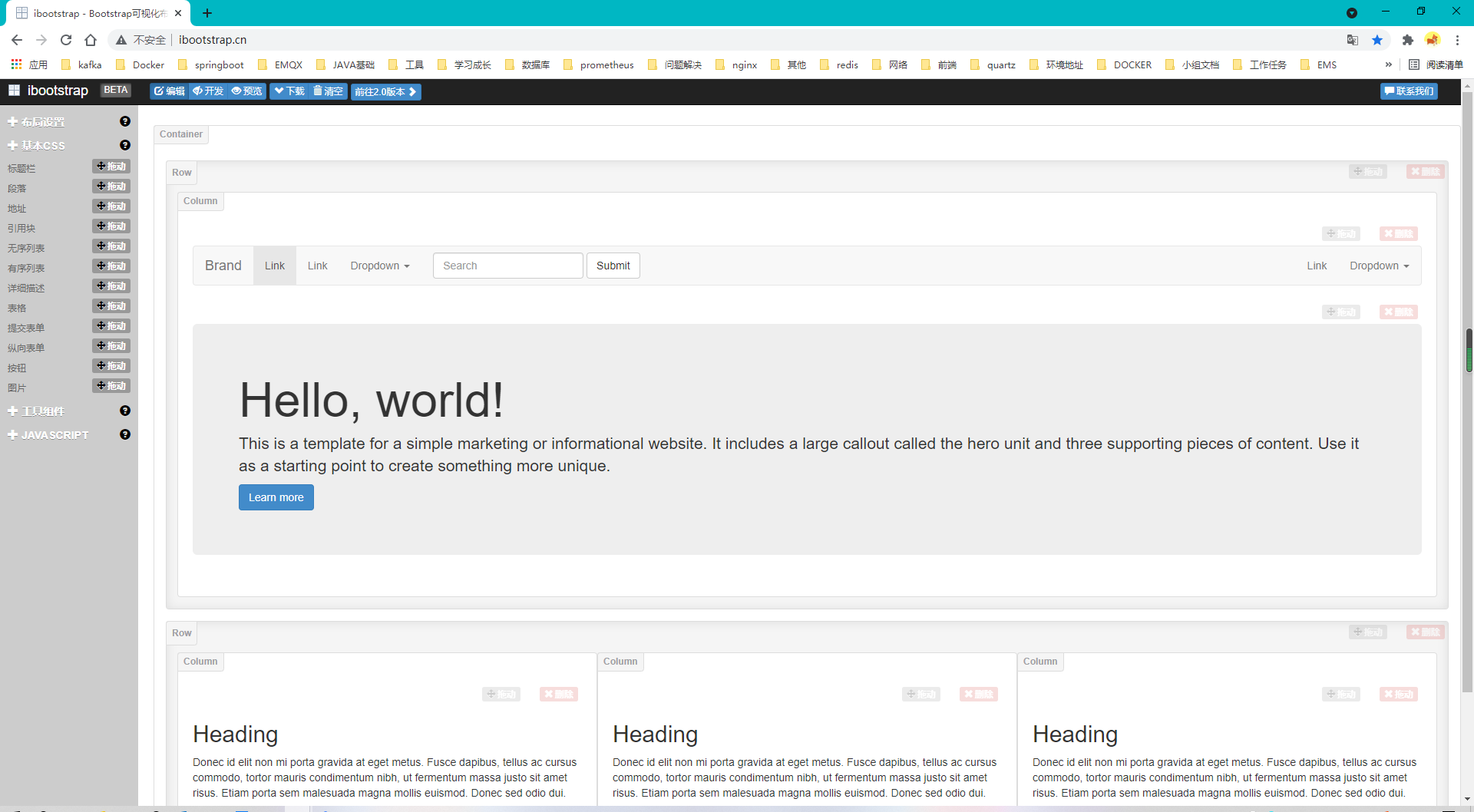Click the drag handle for 无序列表
Image resolution: width=1474 pixels, height=812 pixels.
[111, 246]
